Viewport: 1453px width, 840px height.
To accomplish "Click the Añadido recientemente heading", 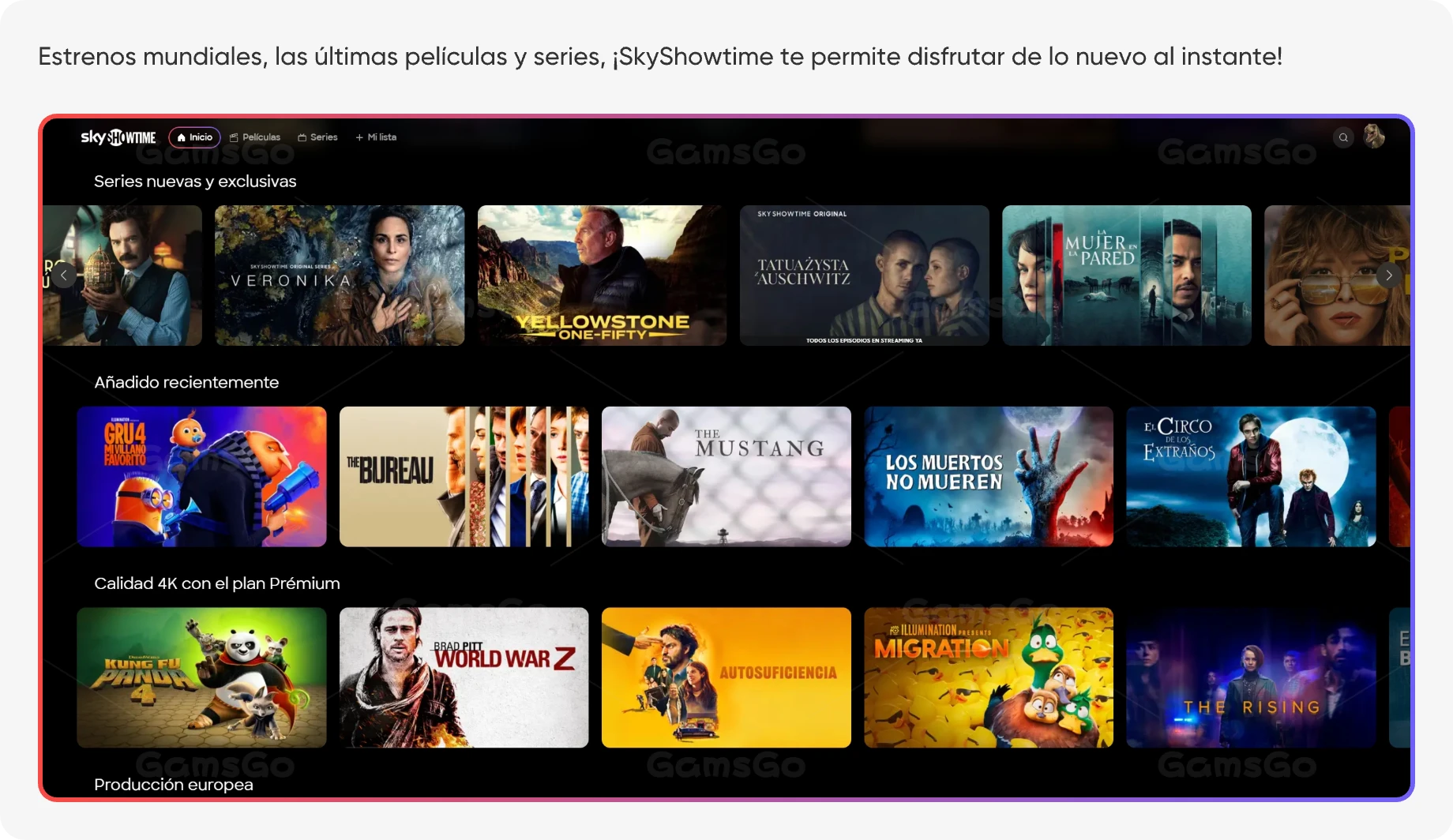I will pyautogui.click(x=186, y=382).
